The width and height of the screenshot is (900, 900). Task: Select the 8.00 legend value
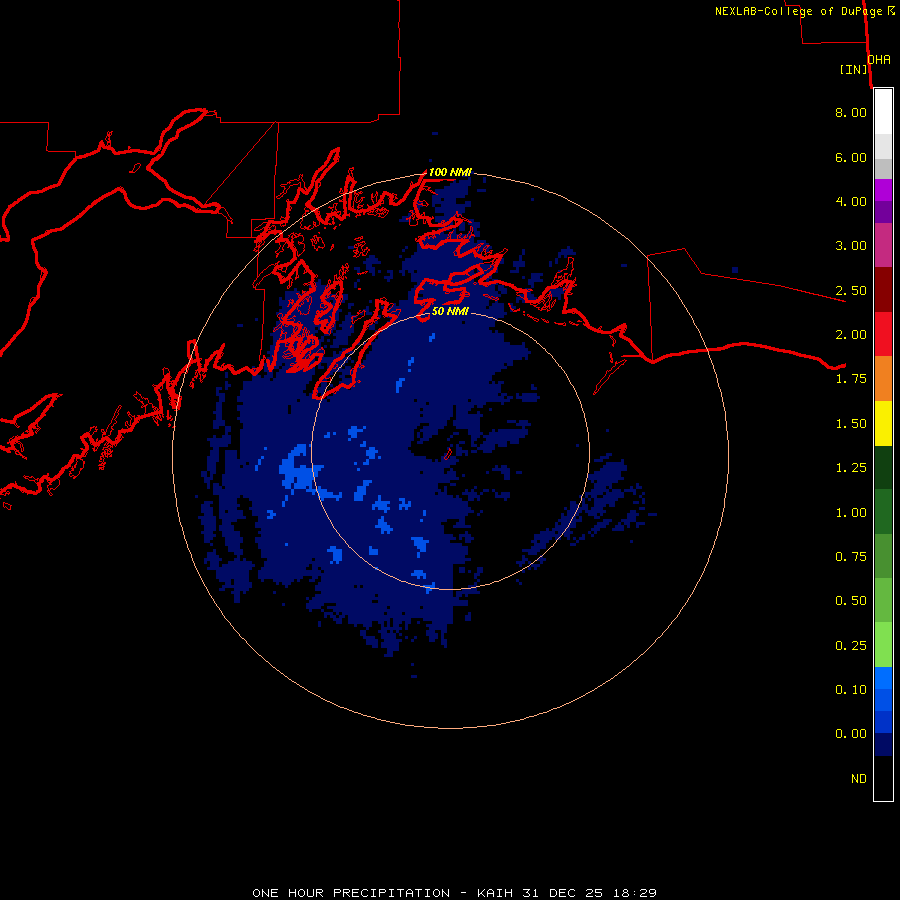pos(851,112)
